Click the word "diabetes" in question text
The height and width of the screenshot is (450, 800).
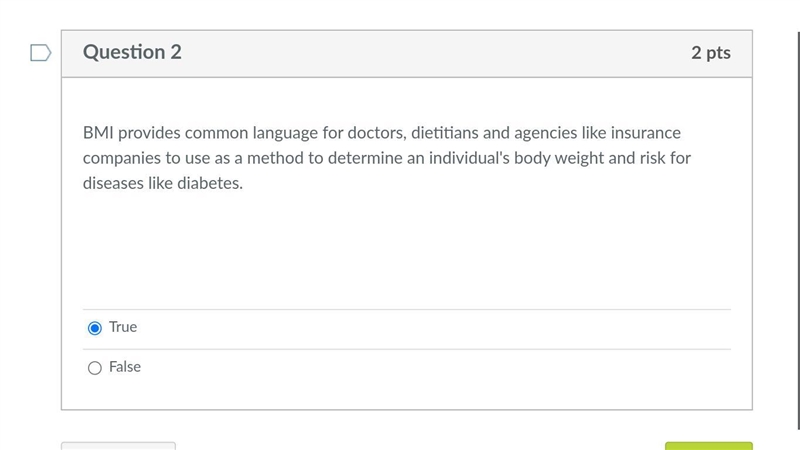point(210,183)
